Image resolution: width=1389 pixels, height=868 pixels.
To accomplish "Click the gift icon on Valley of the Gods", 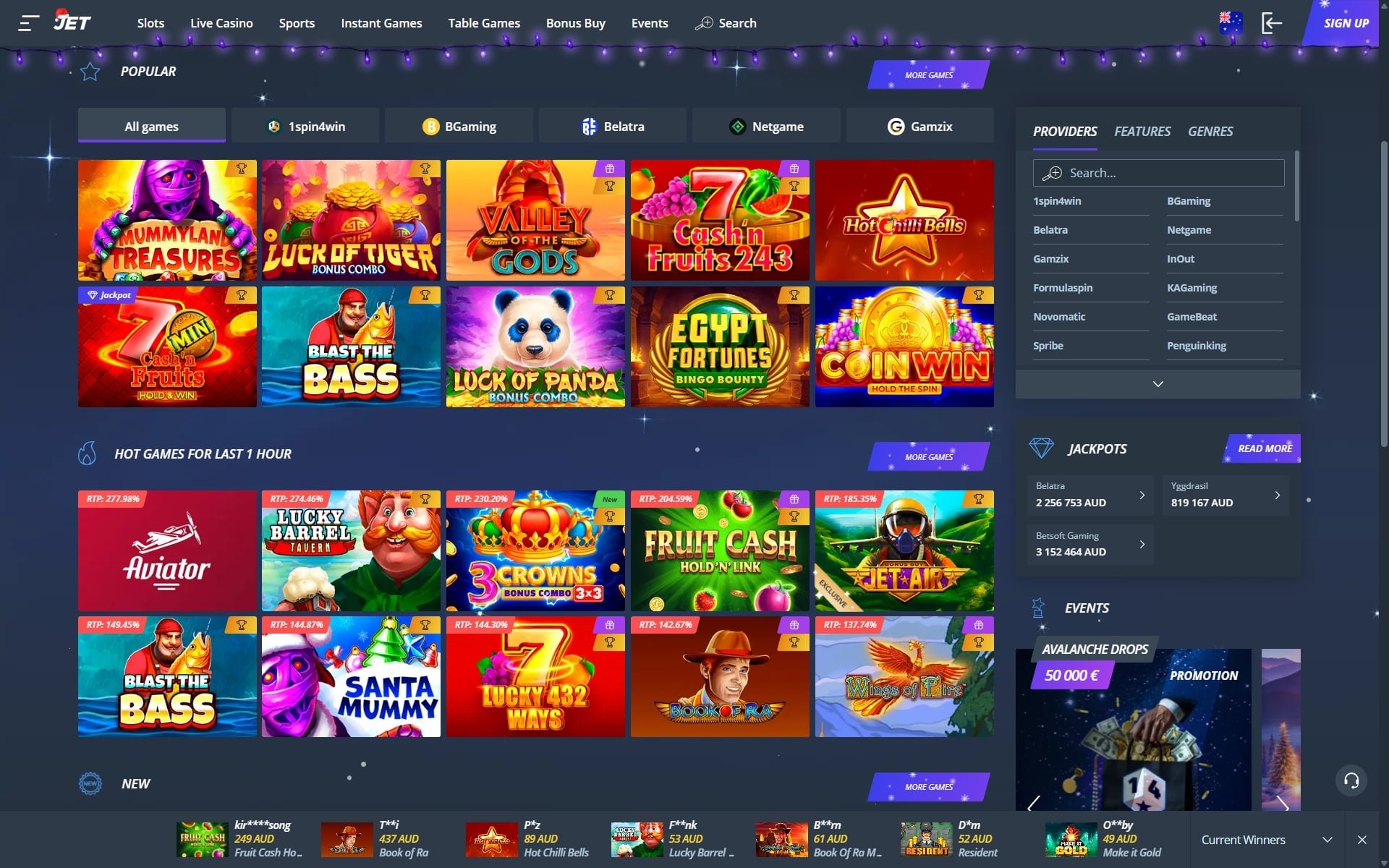I will [x=610, y=169].
